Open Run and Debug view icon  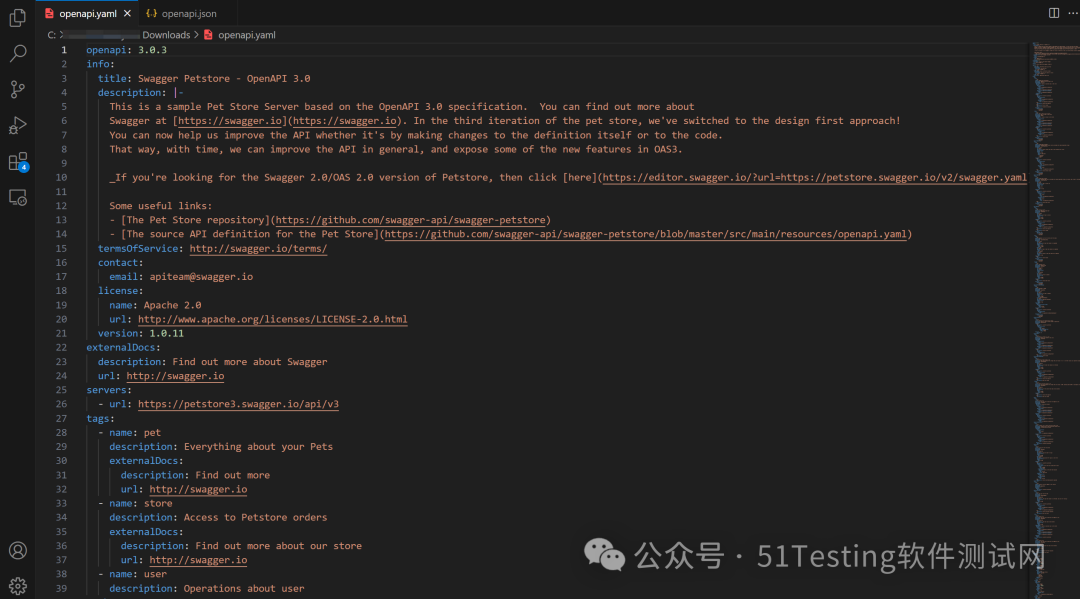coord(18,125)
